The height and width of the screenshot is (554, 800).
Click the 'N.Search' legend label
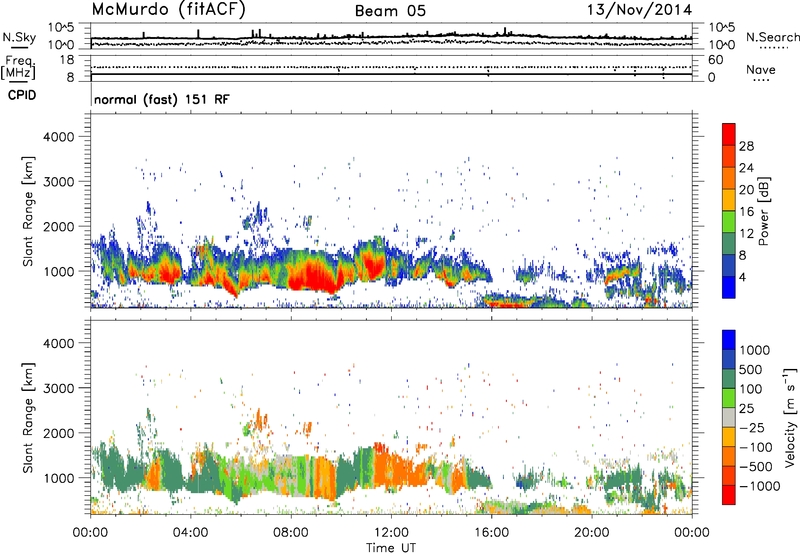772,37
